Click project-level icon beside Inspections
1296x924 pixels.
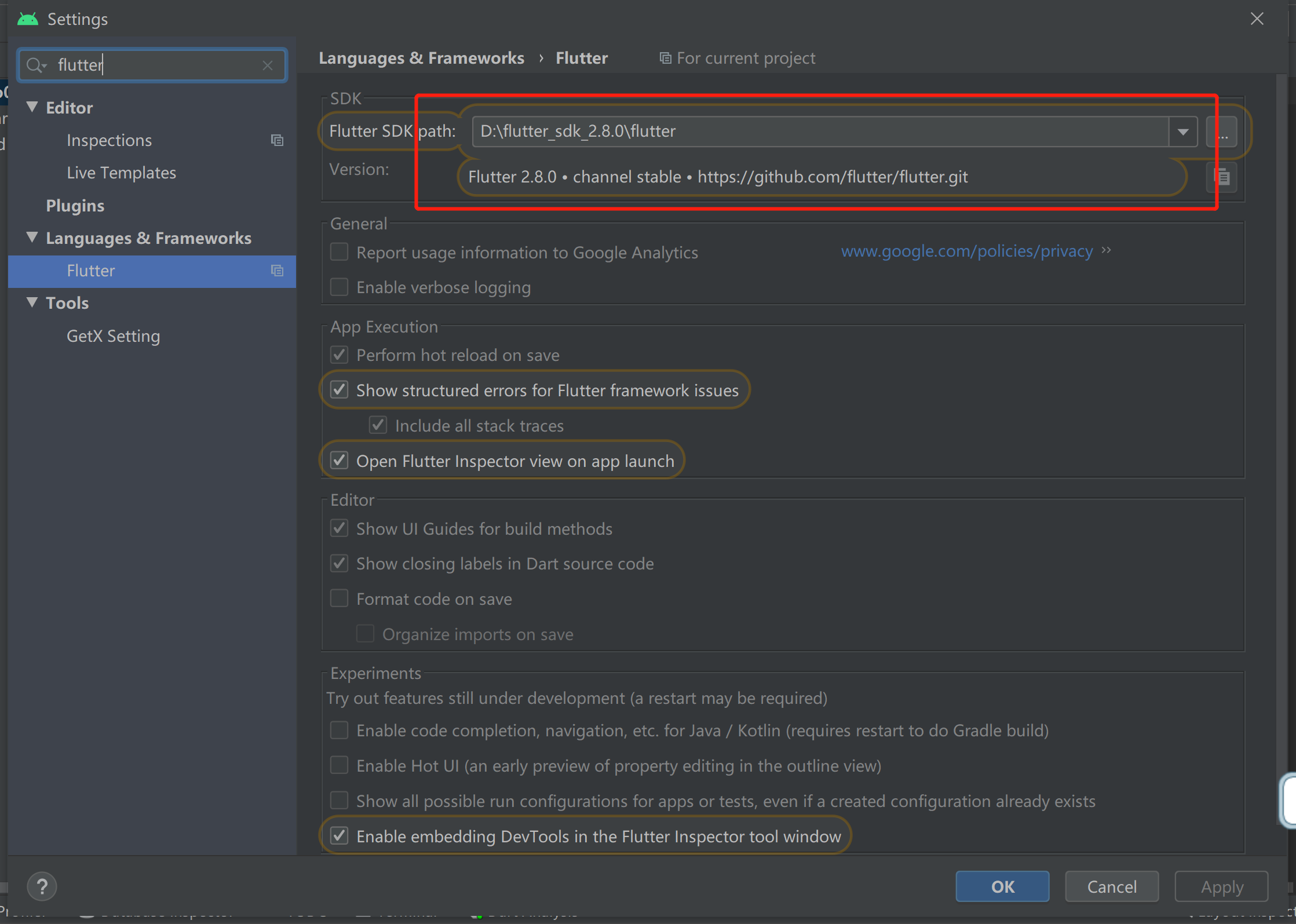[x=277, y=141]
